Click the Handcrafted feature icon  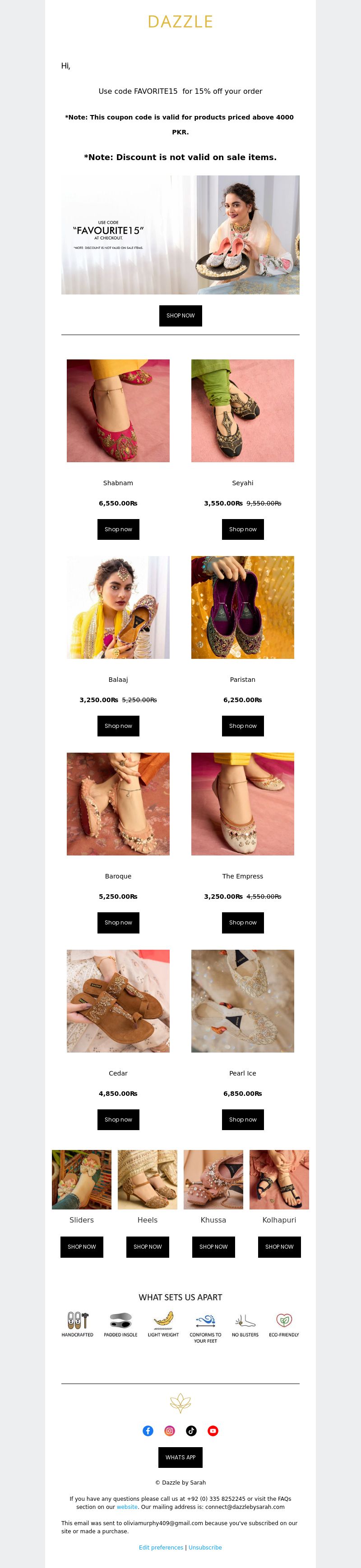pos(77,1320)
